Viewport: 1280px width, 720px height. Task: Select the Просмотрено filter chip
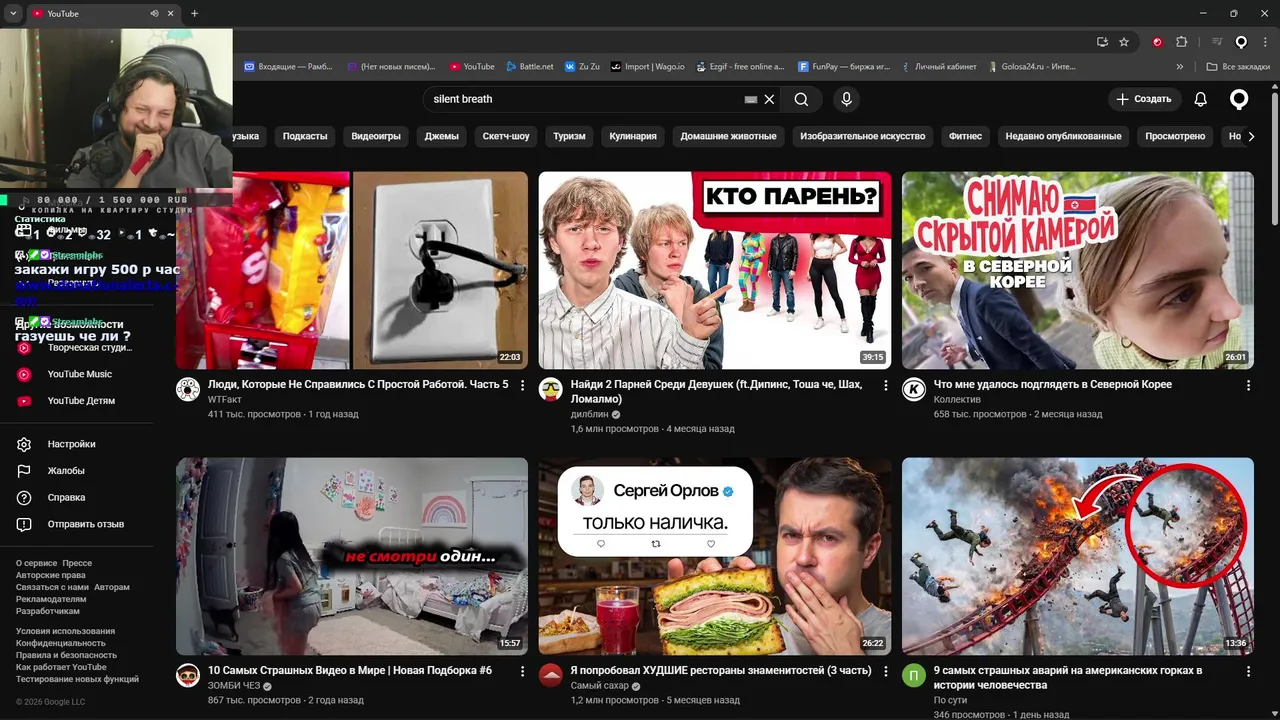[x=1175, y=136]
